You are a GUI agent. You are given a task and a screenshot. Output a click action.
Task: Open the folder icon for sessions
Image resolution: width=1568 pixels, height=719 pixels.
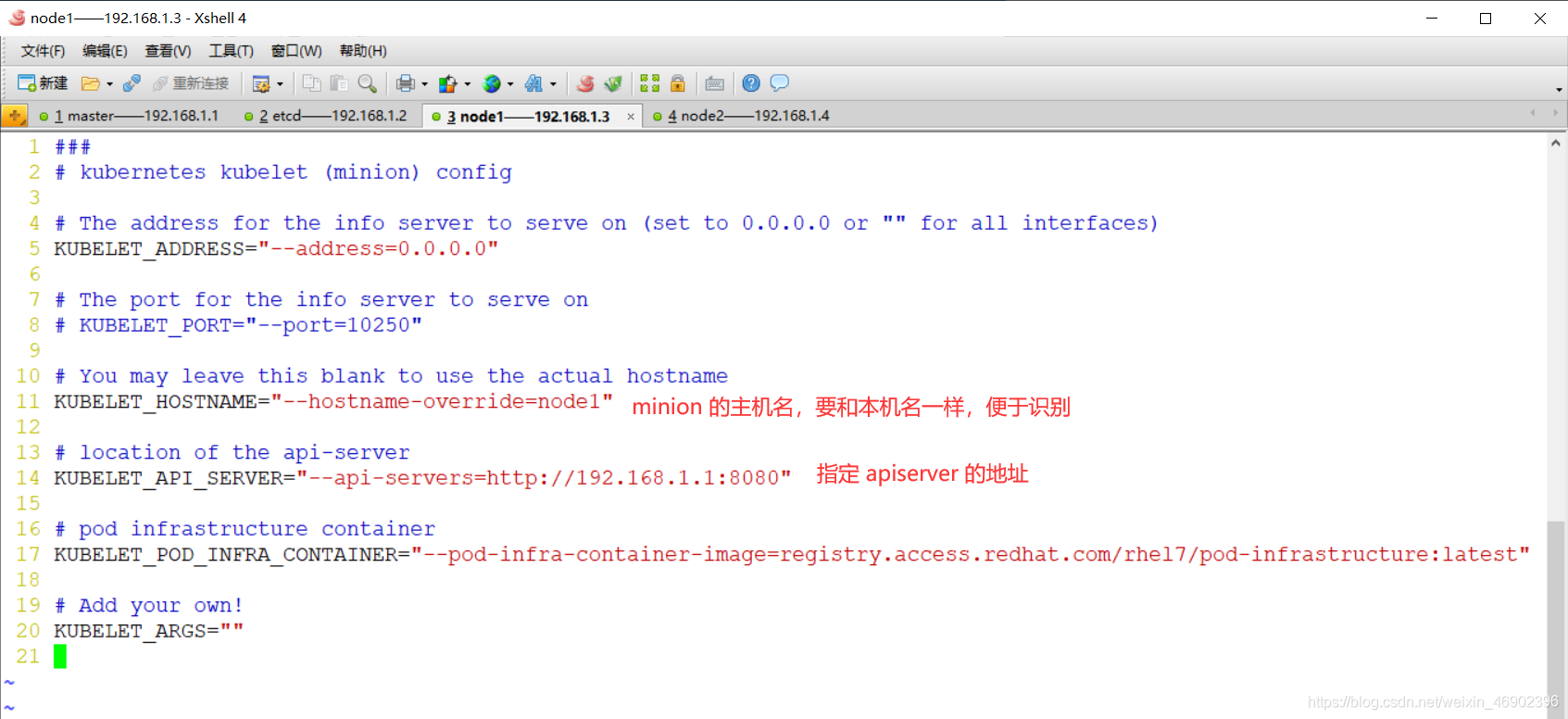90,83
